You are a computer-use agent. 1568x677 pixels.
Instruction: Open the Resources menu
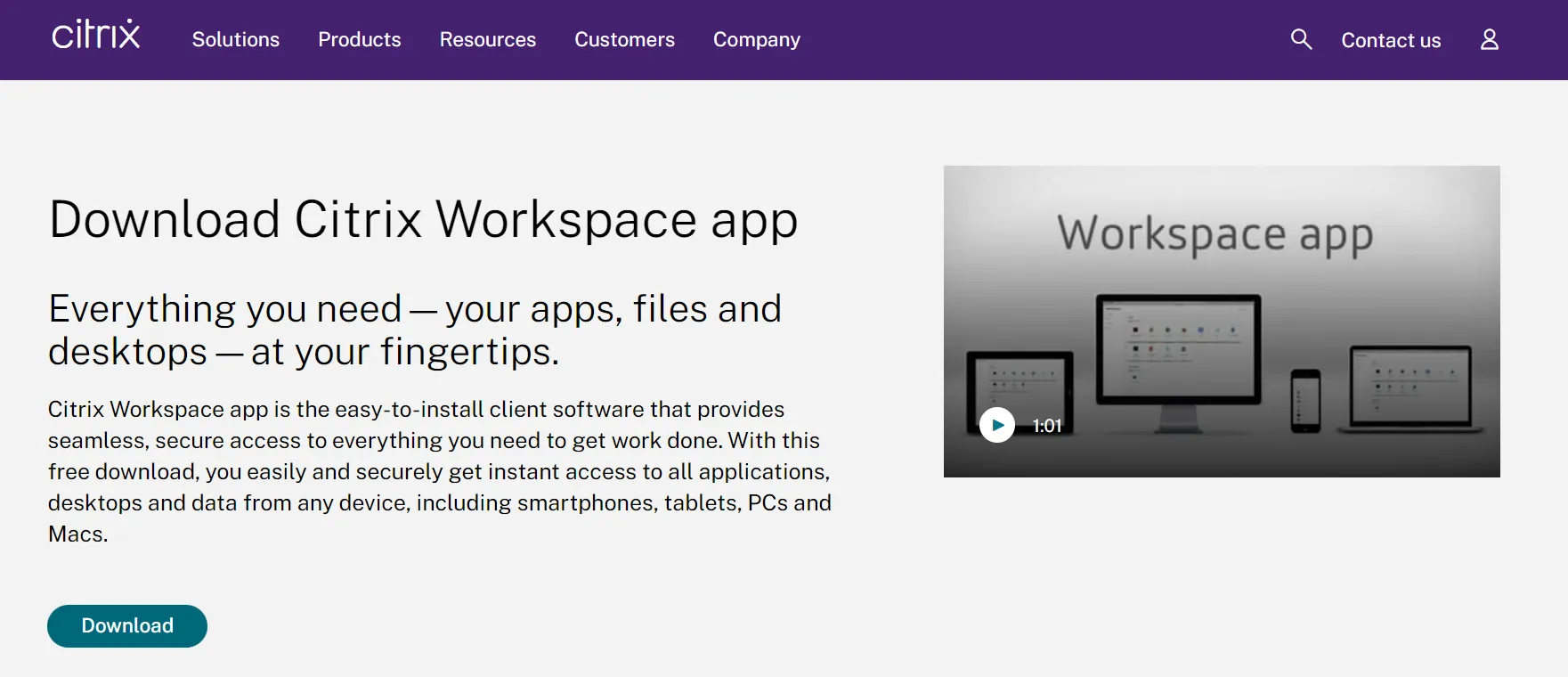click(x=488, y=39)
